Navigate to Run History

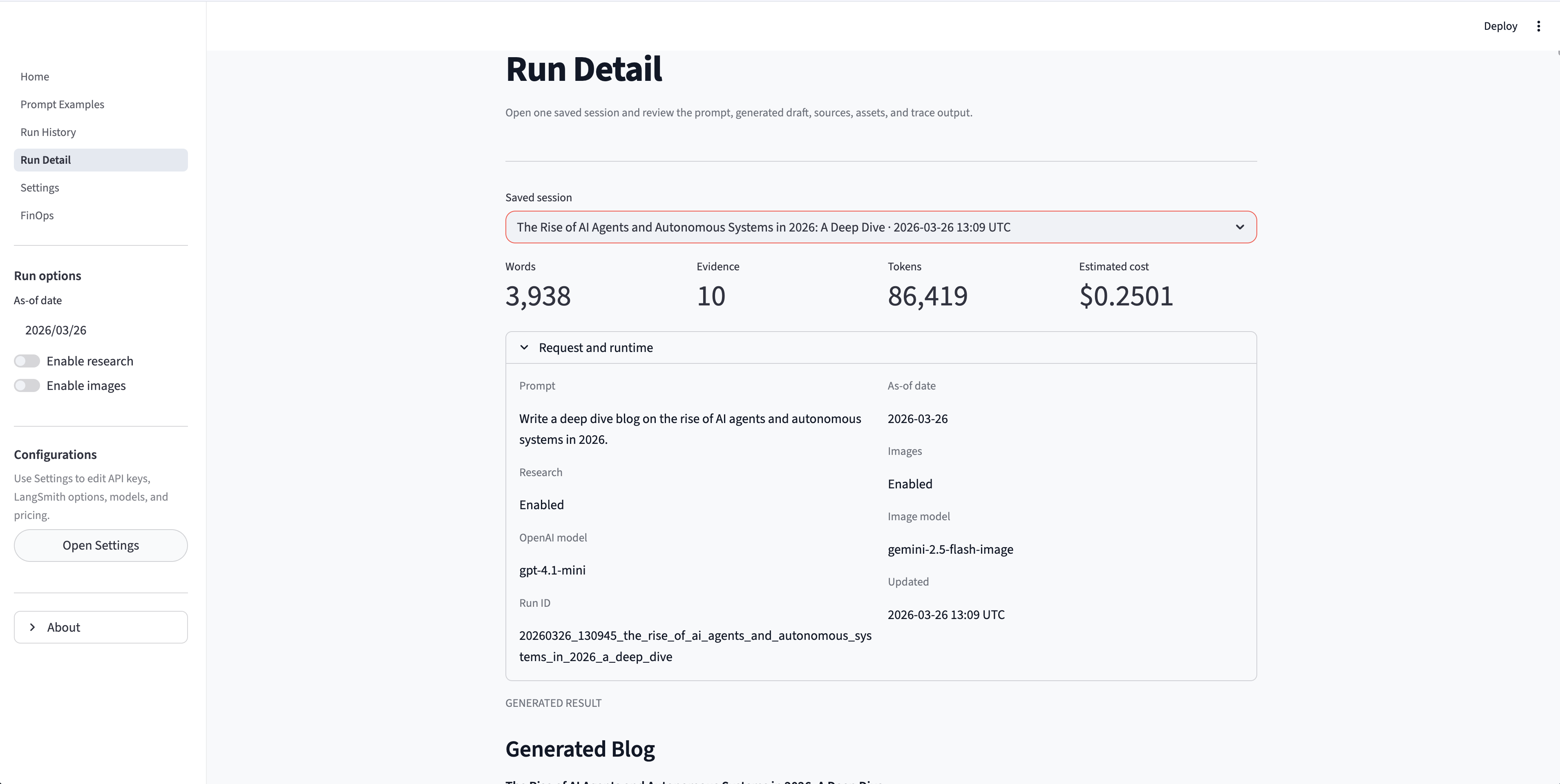coord(48,133)
